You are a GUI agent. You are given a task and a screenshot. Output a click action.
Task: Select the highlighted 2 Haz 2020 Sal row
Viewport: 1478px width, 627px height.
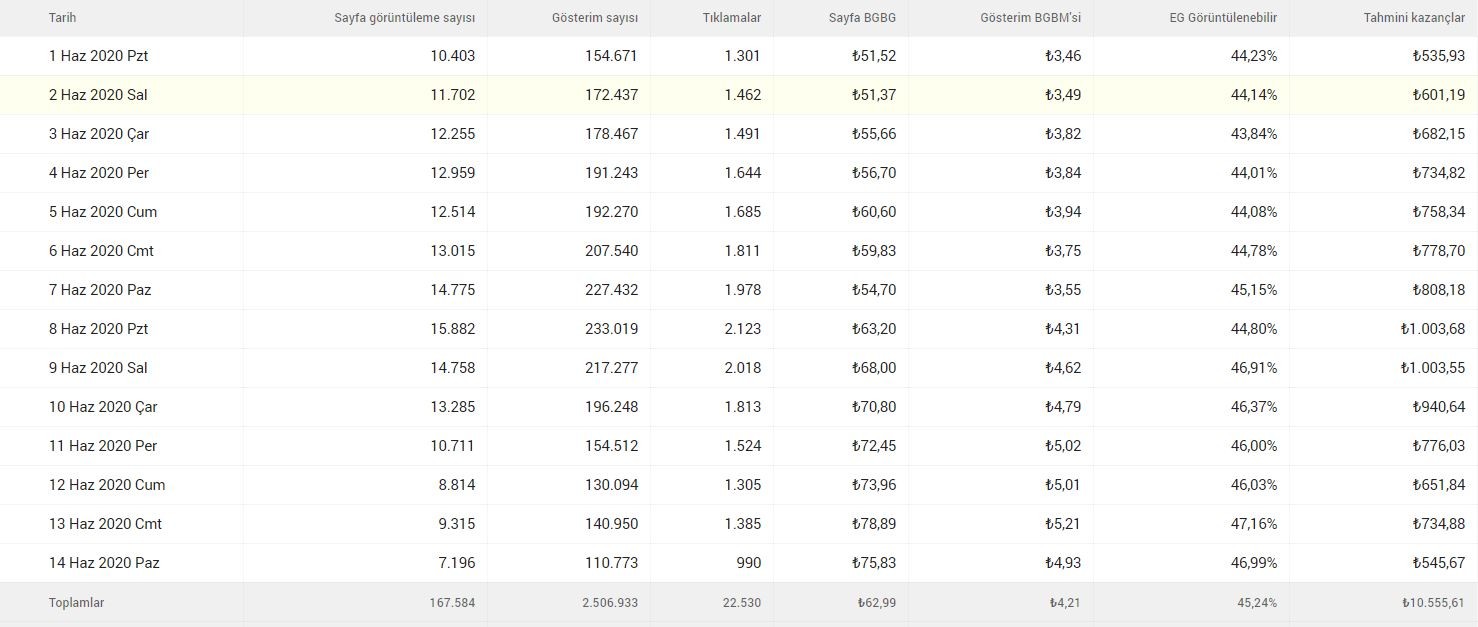[x=739, y=95]
